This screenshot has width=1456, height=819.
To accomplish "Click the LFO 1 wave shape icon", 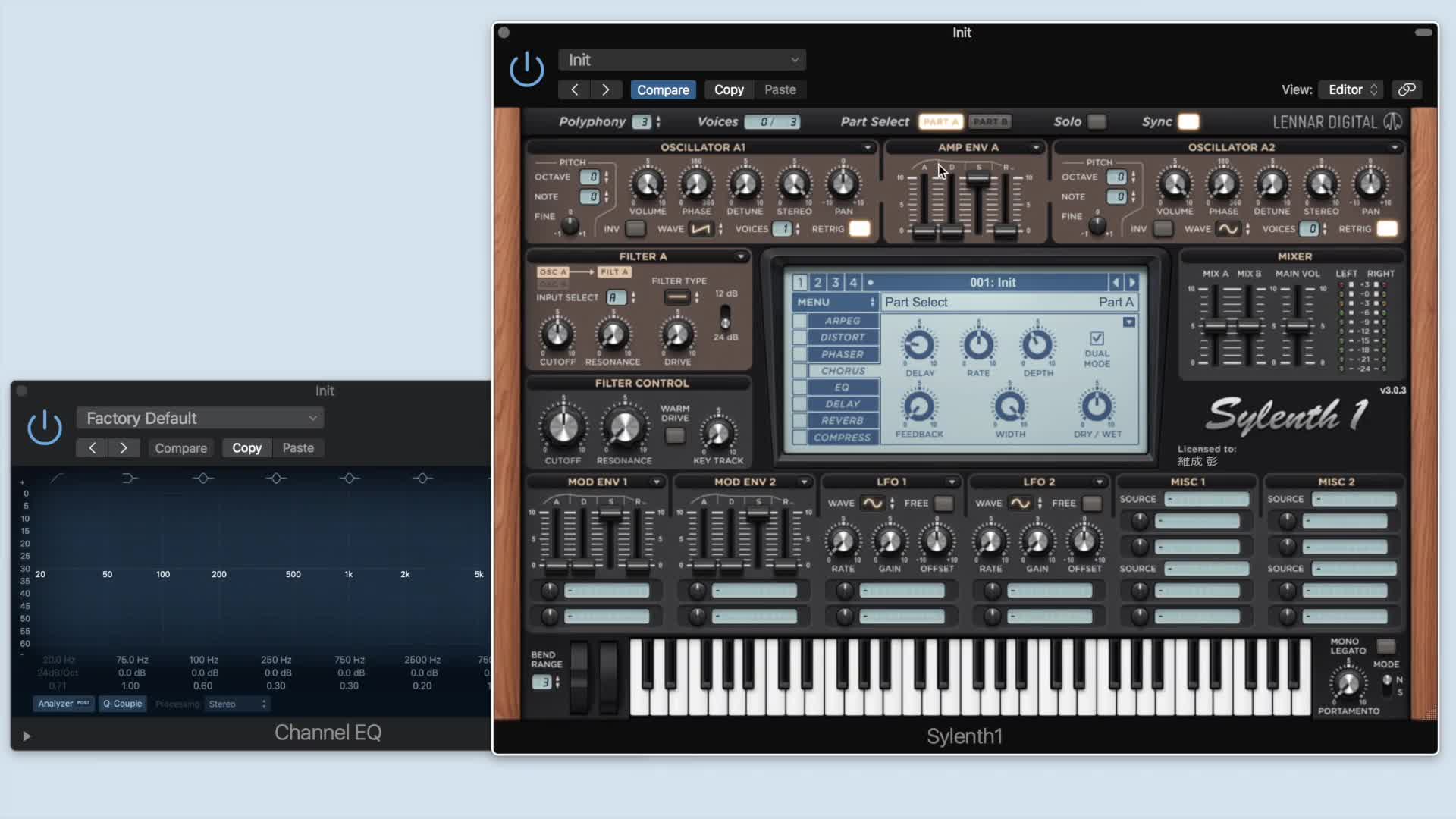I will pos(873,504).
